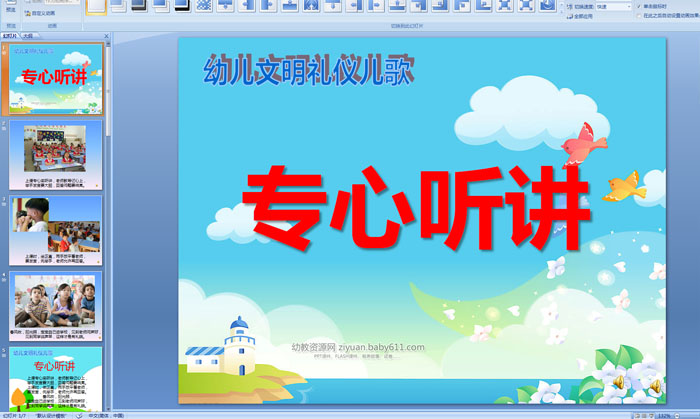The height and width of the screenshot is (419, 700).
Task: Select the left sound icon on slide
Action: [x=619, y=382]
